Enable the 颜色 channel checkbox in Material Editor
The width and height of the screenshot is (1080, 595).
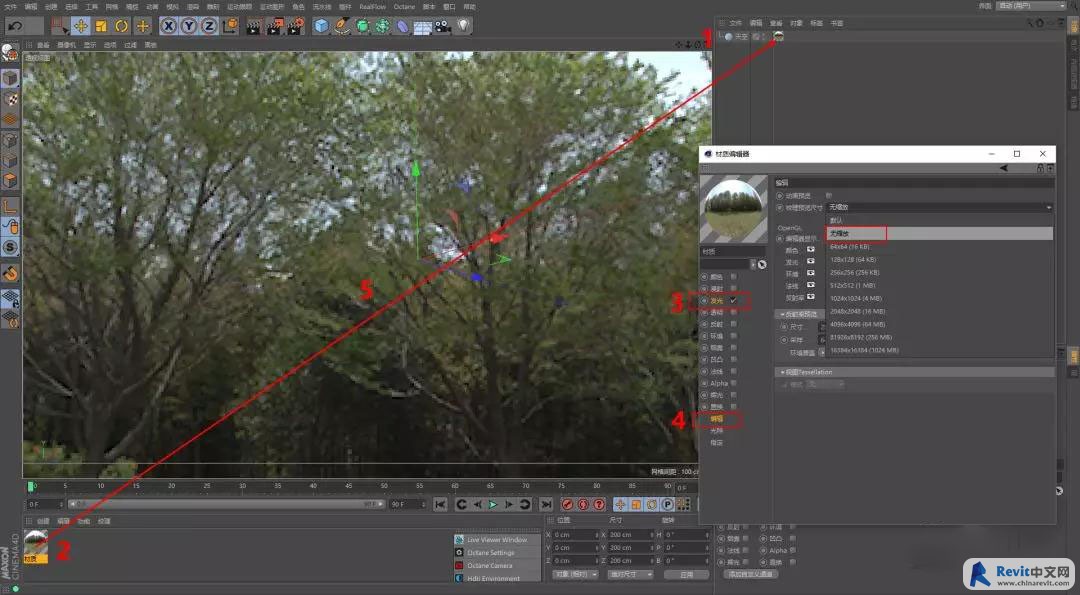tap(734, 277)
